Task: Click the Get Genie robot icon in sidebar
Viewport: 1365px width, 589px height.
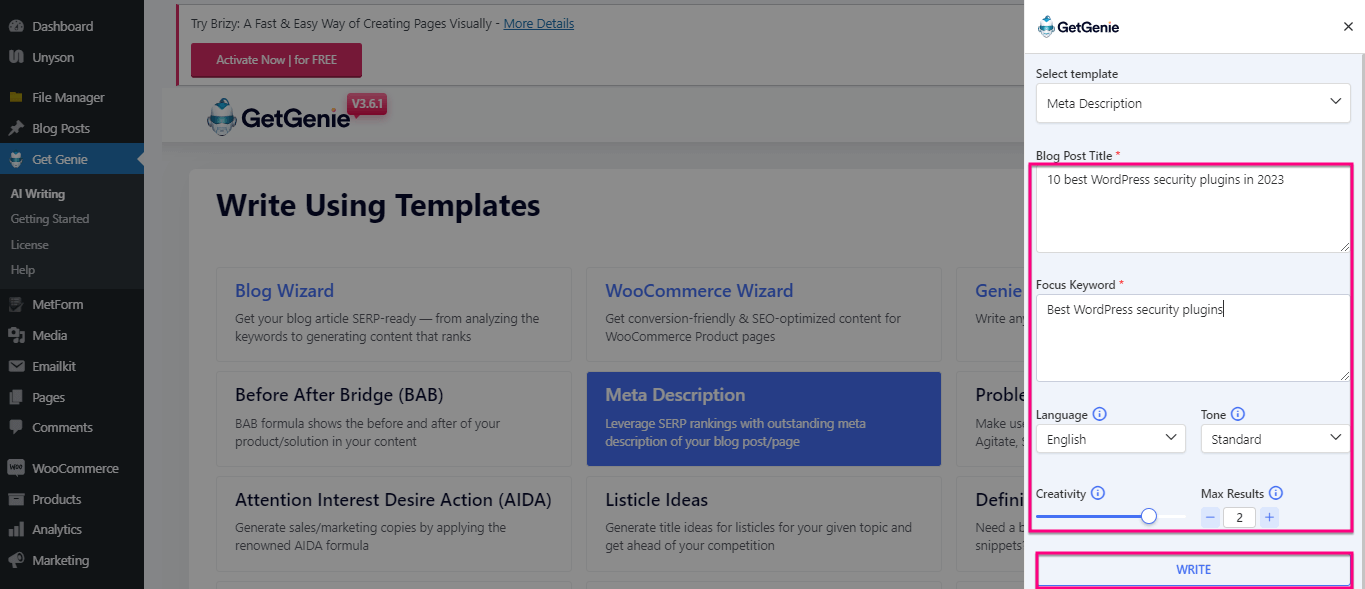Action: (16, 159)
